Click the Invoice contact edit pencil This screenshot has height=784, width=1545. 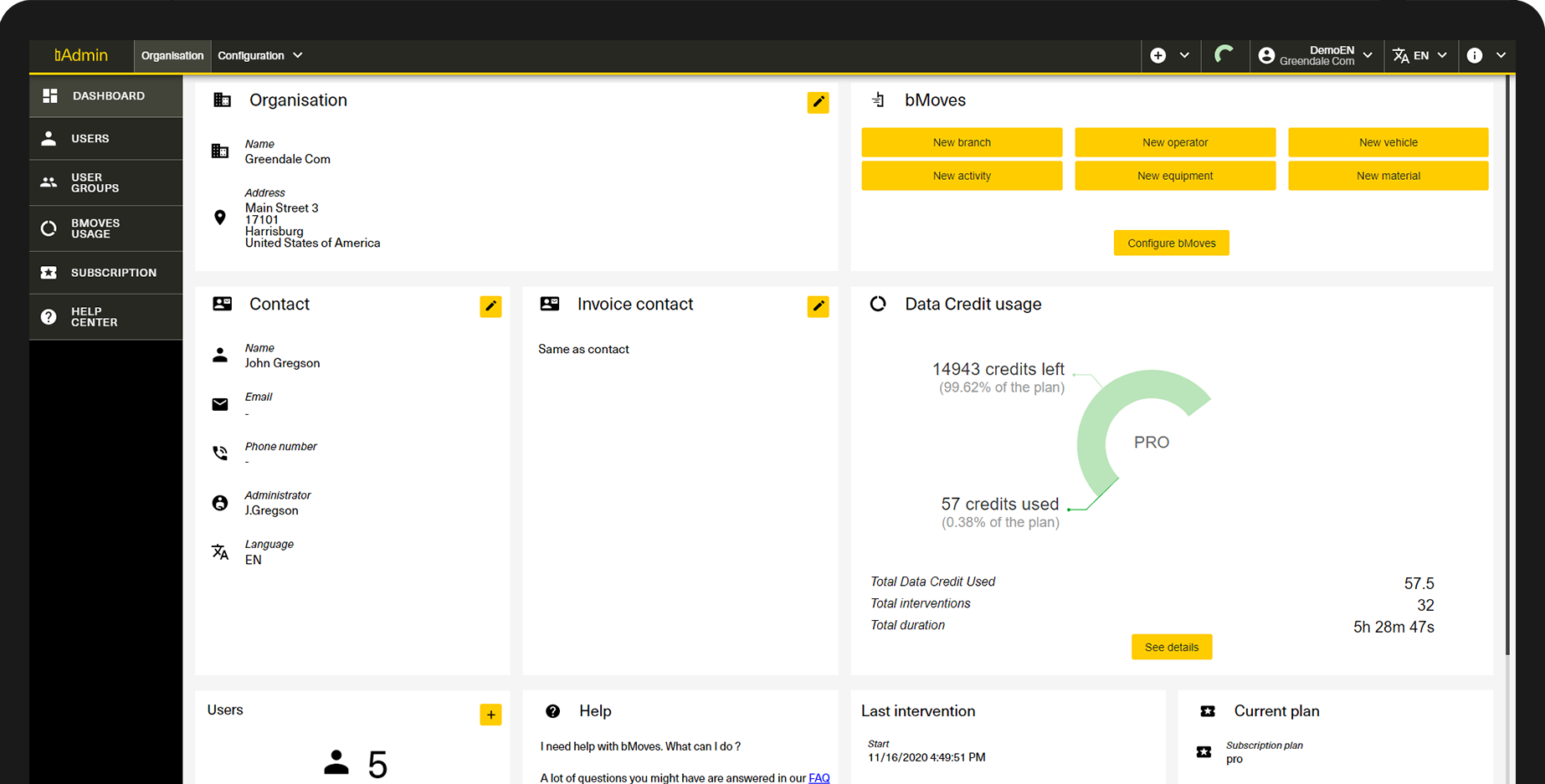coord(818,306)
